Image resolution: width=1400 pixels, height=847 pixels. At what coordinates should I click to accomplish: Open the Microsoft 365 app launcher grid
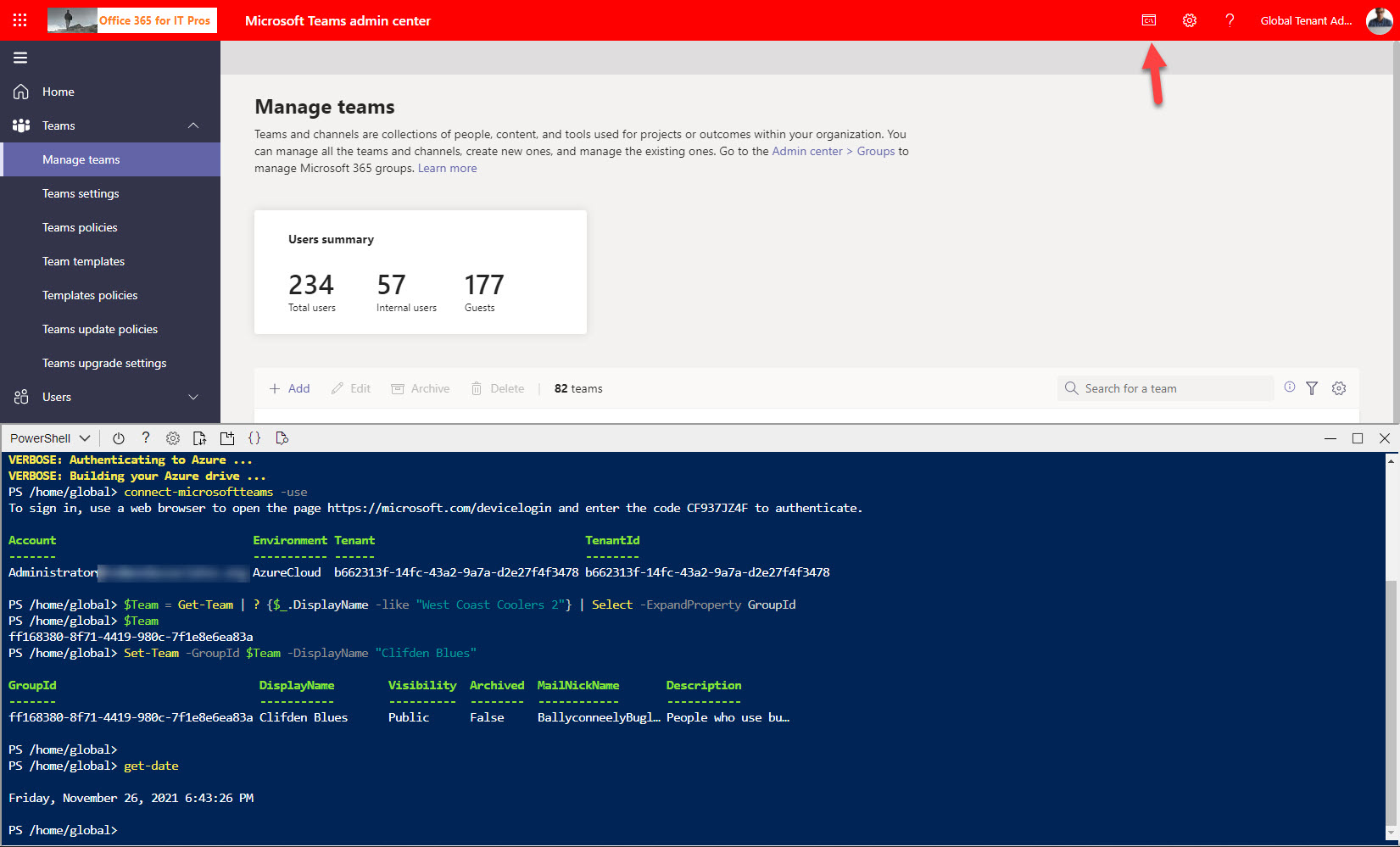[20, 20]
